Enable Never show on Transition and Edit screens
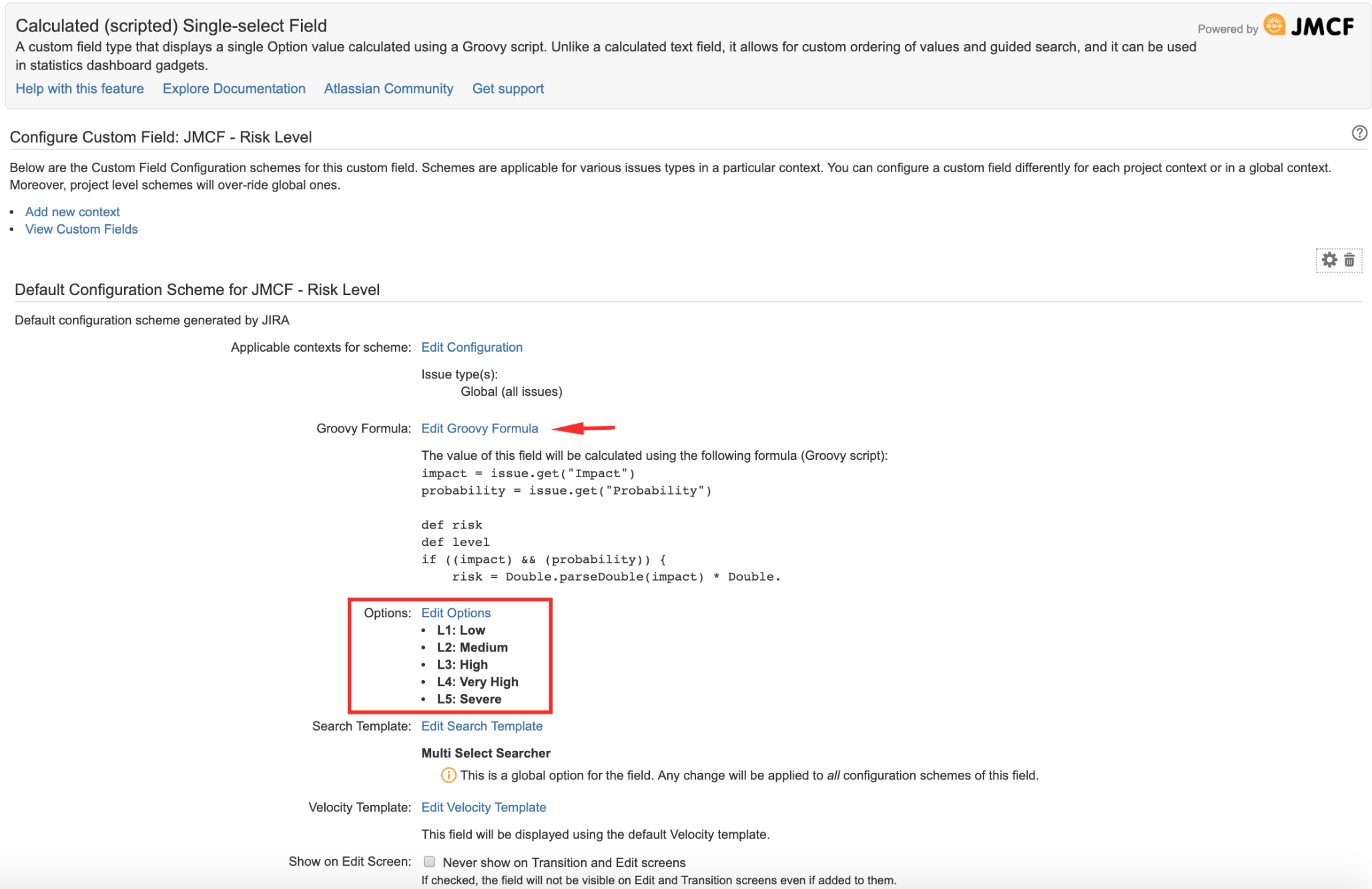The height and width of the screenshot is (889, 1372). click(430, 862)
